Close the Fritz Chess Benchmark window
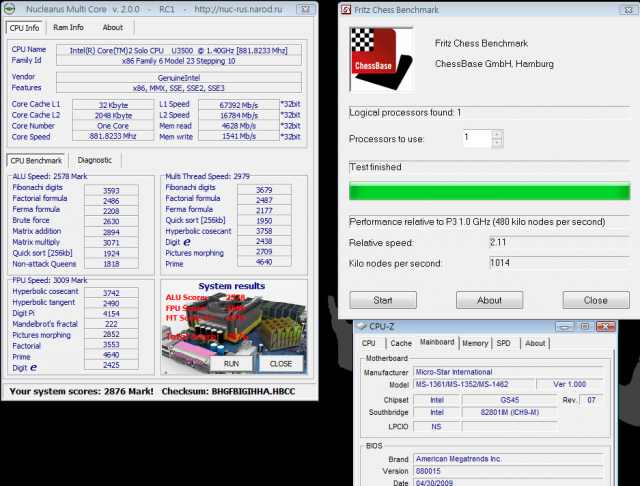 (629, 10)
